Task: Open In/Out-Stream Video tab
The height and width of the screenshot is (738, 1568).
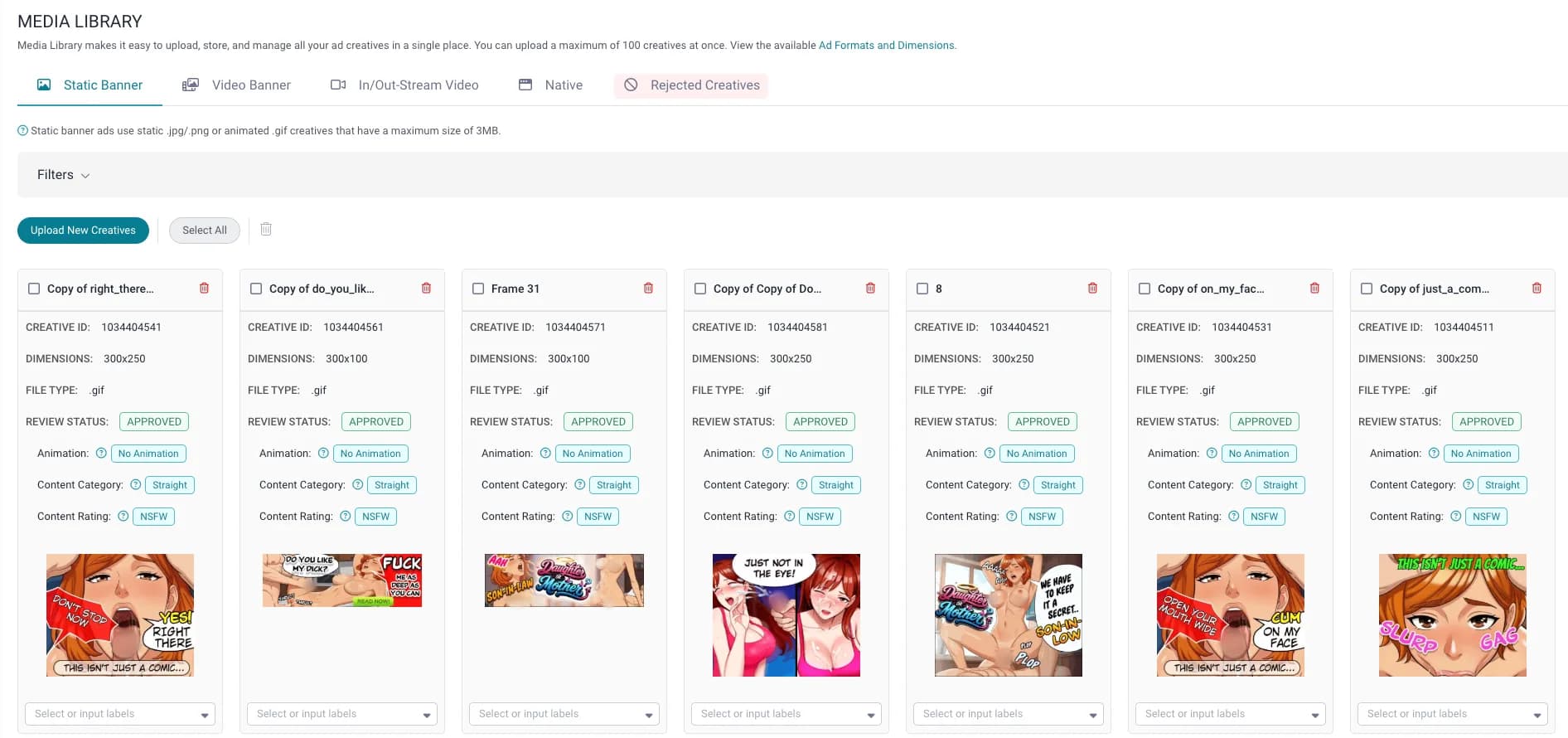Action: tap(404, 85)
